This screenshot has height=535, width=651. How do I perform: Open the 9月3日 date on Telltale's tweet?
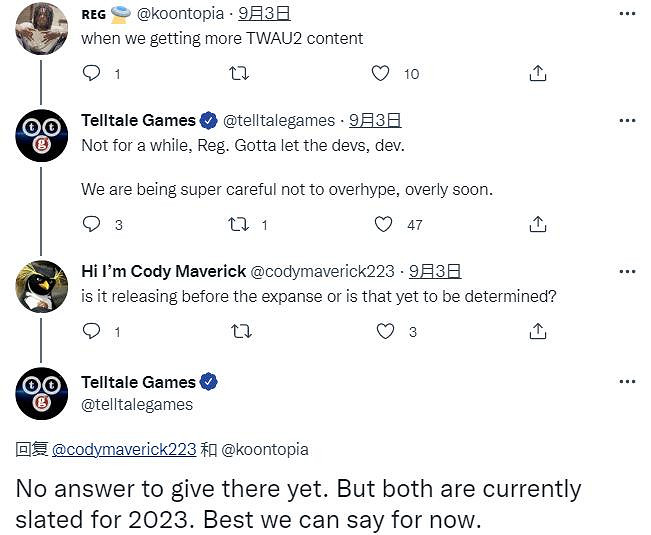(x=375, y=120)
